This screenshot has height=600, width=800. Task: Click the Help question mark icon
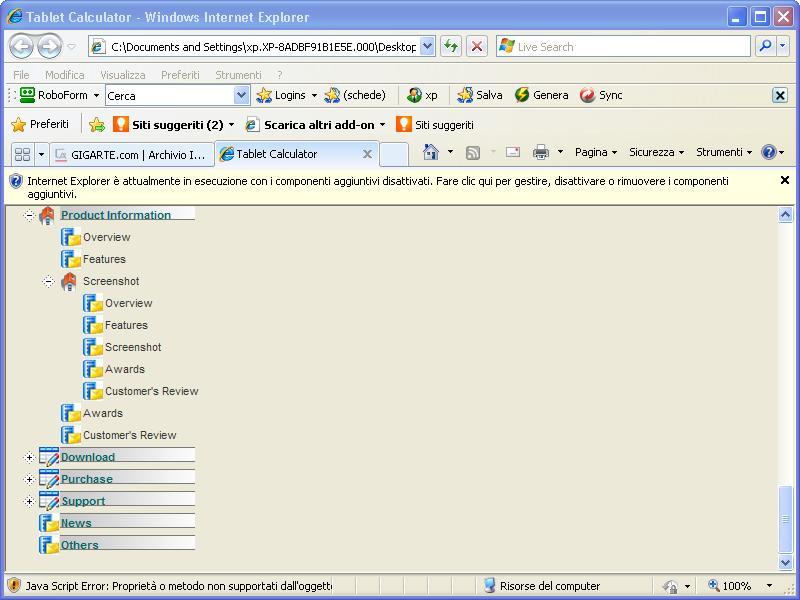[x=768, y=152]
